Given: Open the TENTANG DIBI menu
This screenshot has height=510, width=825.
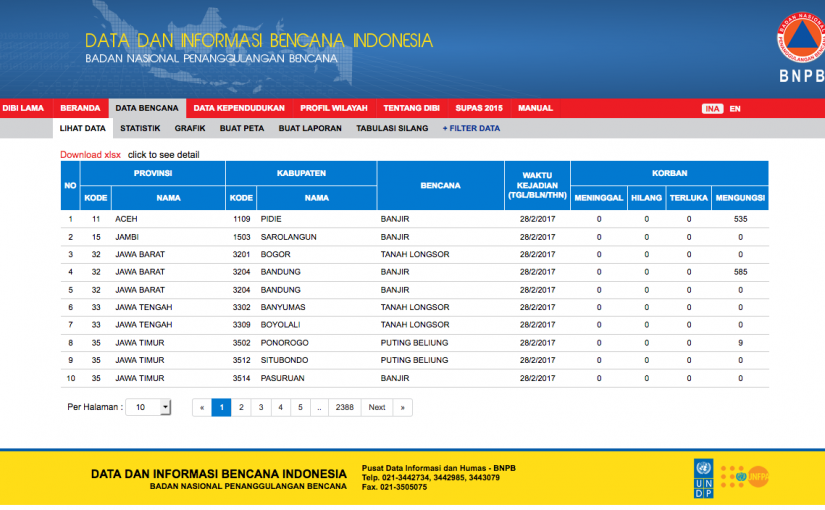Looking at the screenshot, I should [411, 108].
